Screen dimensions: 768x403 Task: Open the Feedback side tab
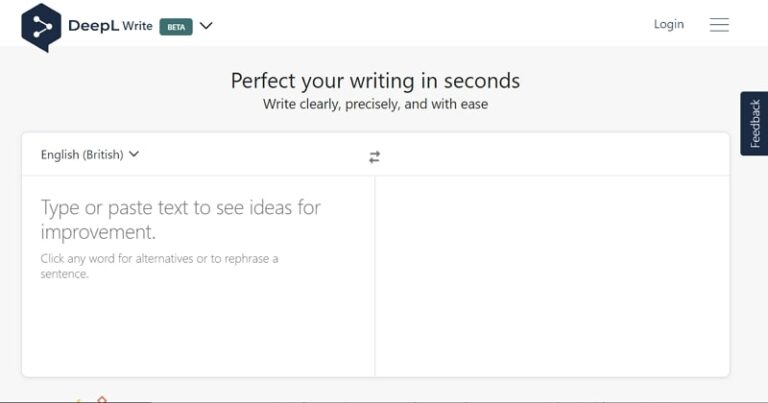point(754,123)
